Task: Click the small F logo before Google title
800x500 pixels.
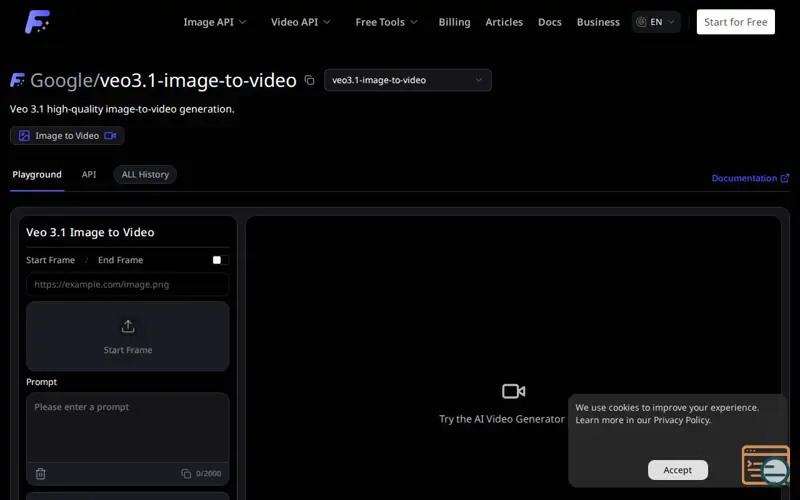Action: point(17,80)
